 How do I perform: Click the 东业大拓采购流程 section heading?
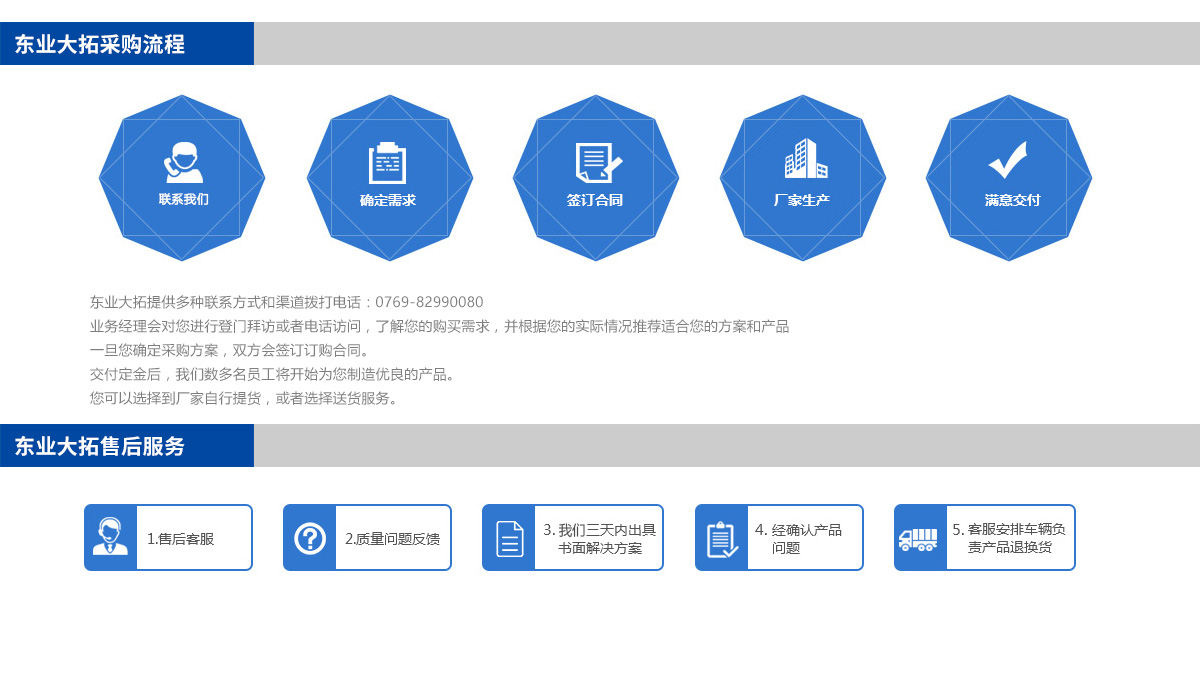pyautogui.click(x=100, y=44)
